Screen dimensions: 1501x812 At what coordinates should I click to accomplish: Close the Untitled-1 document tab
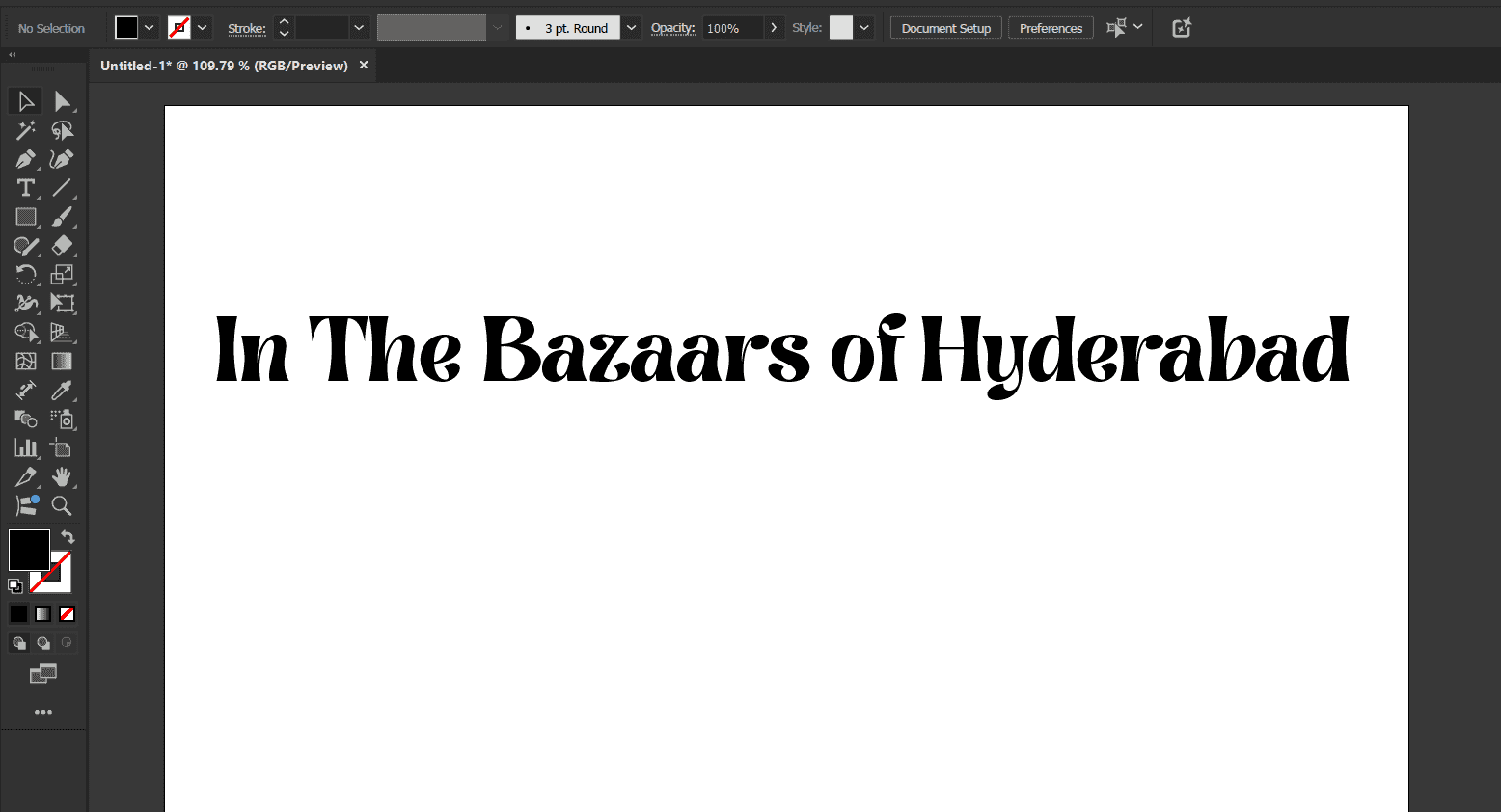[x=364, y=66]
